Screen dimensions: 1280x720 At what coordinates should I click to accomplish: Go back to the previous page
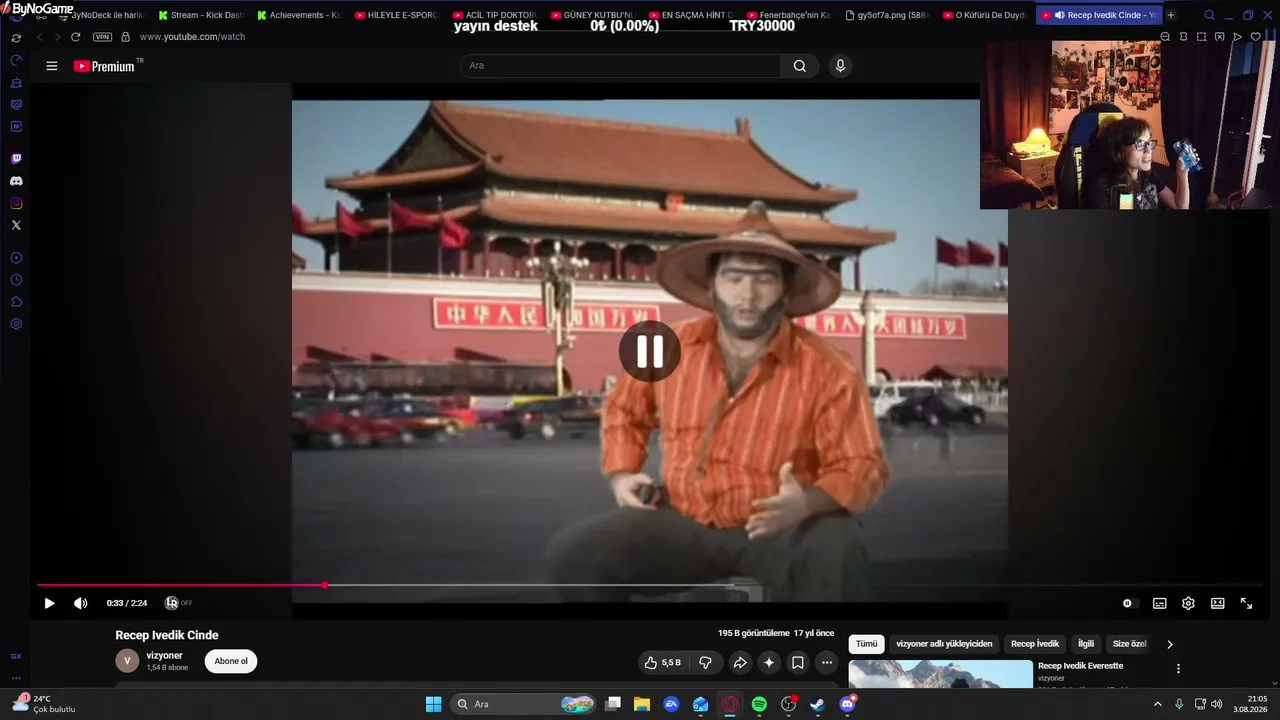tap(40, 37)
